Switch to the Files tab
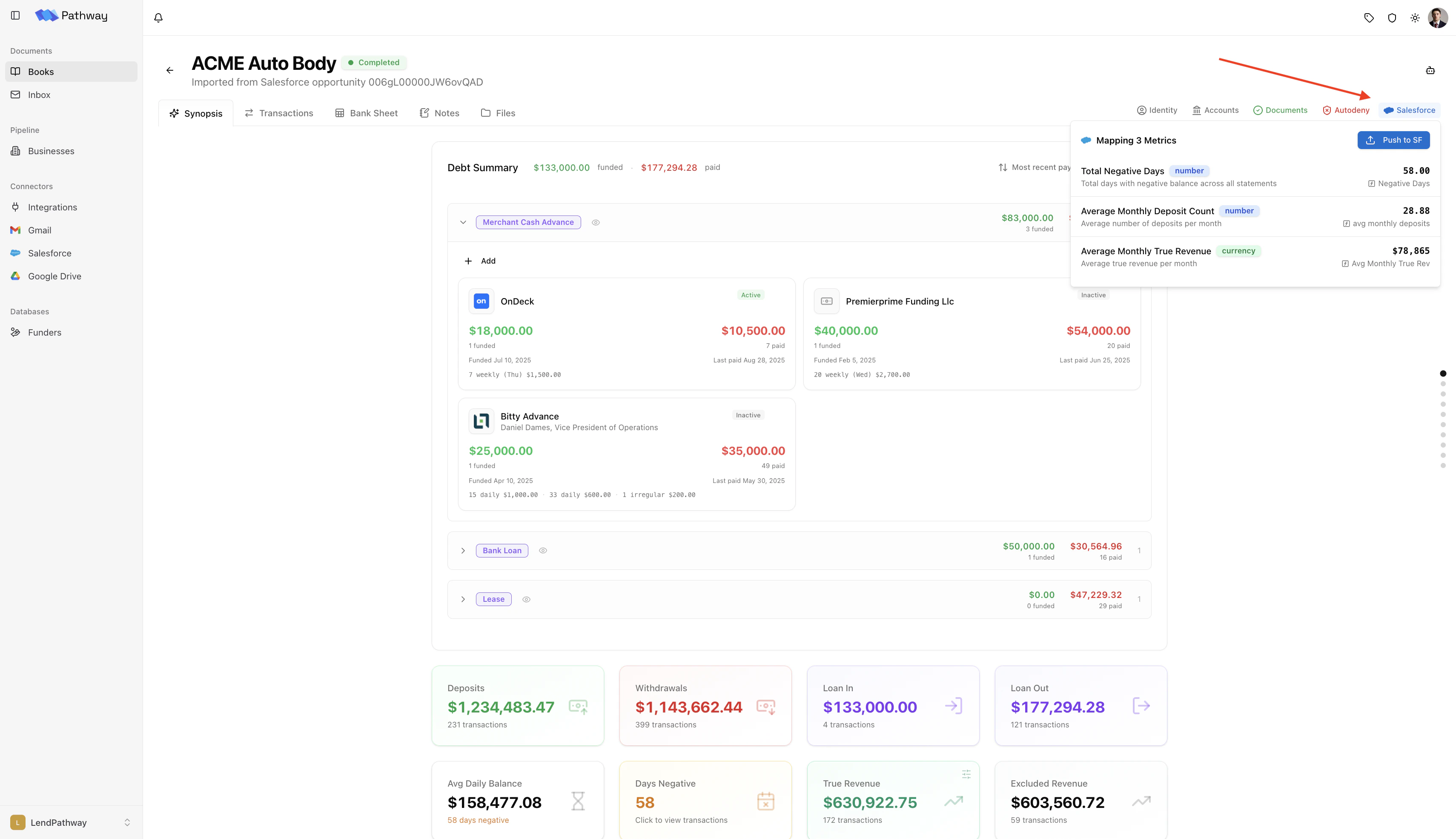This screenshot has height=839, width=1456. (x=498, y=113)
